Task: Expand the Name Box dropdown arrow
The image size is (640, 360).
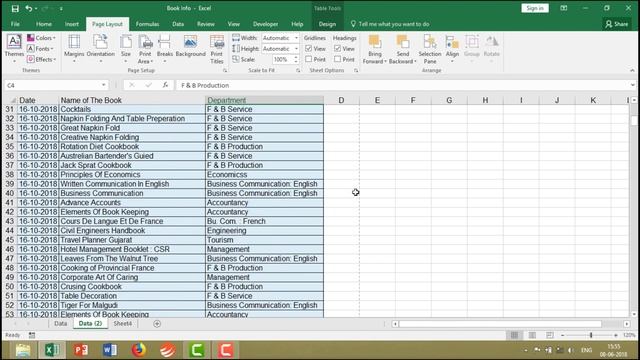Action: [104, 85]
